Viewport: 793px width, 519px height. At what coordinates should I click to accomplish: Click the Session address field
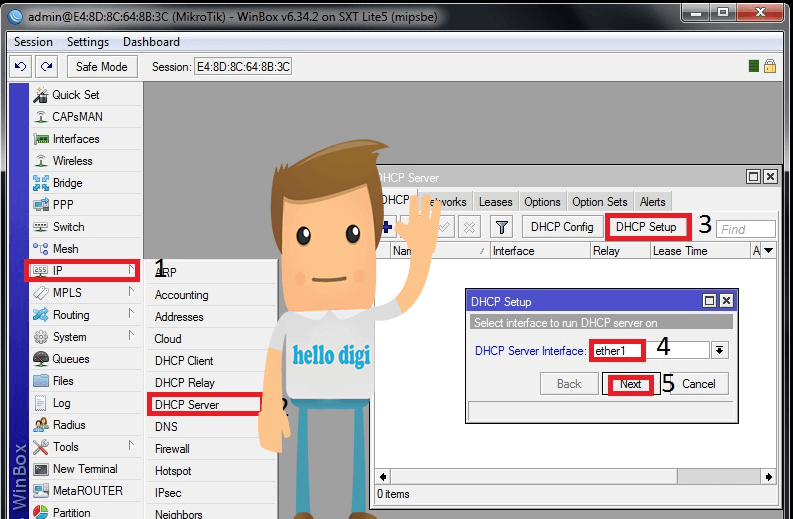click(x=243, y=67)
